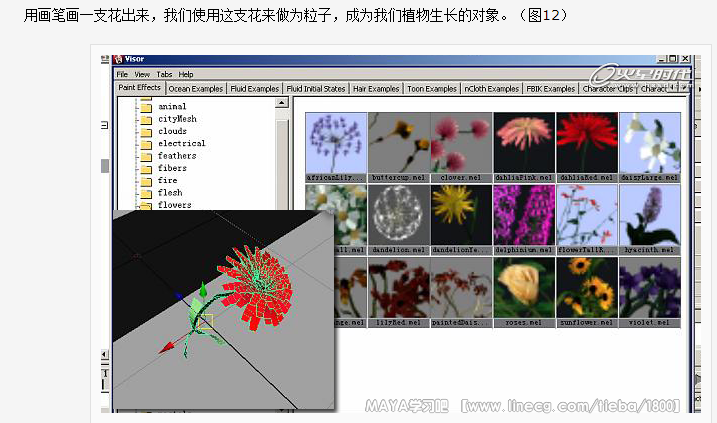Select the electrical folder name text

point(182,144)
